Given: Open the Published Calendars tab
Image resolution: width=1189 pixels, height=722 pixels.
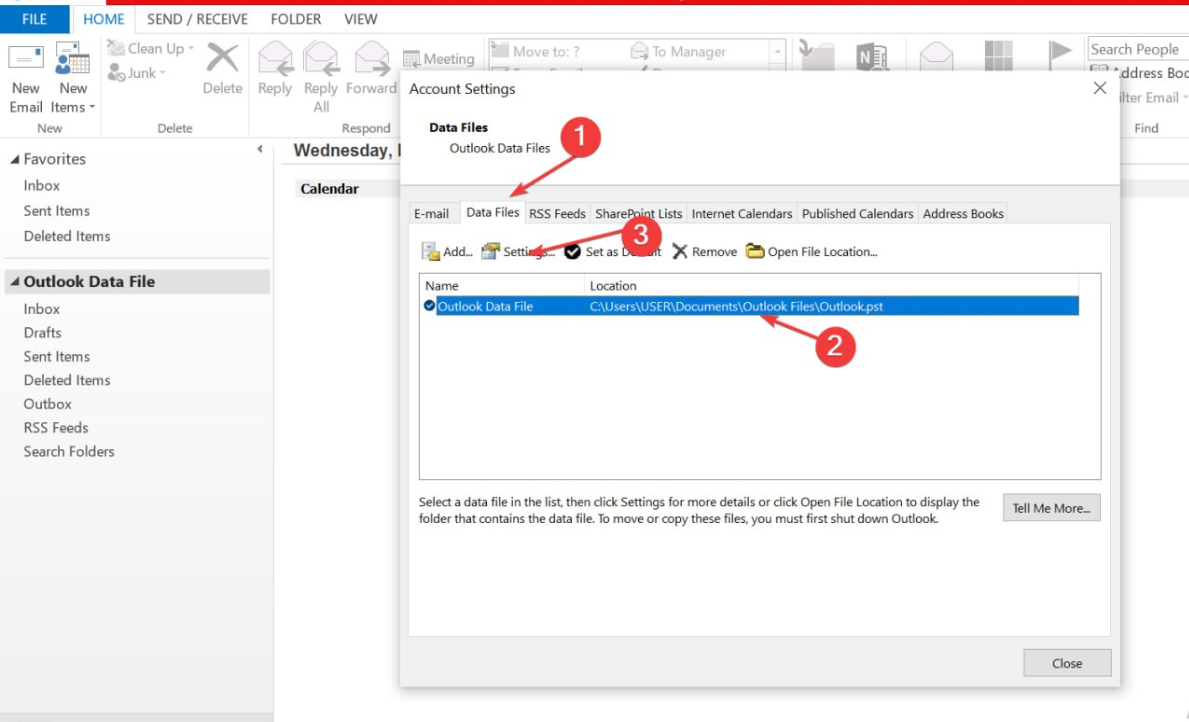Looking at the screenshot, I should coord(858,214).
